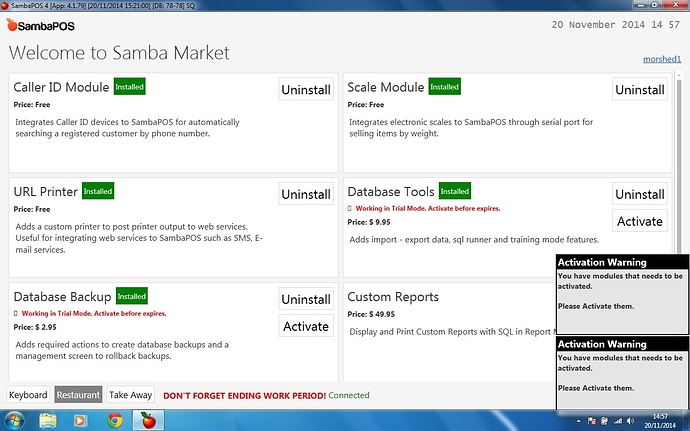The width and height of the screenshot is (690, 431).
Task: Click the network signal icon in the tray
Action: 618,421
